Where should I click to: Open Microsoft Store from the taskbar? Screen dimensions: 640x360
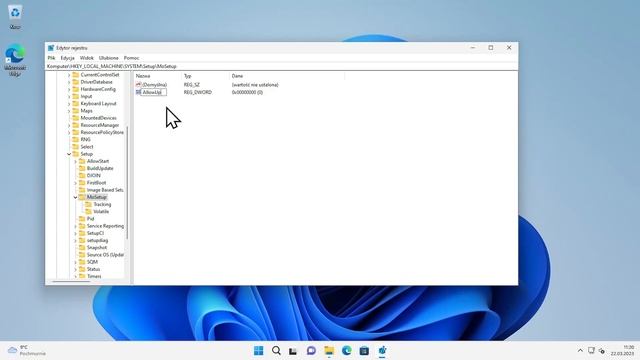point(364,351)
